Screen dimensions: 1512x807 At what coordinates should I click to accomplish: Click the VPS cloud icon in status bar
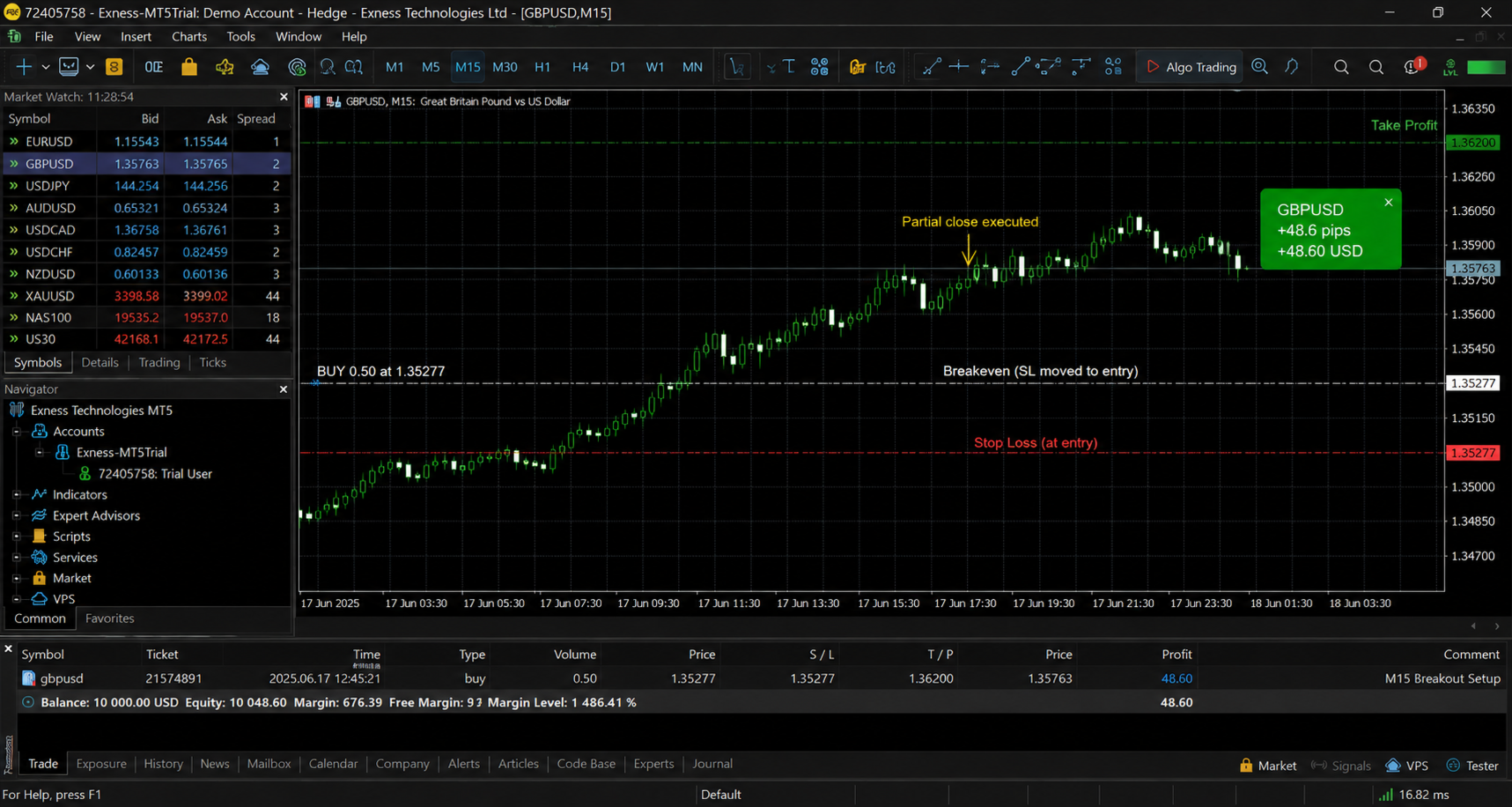pyautogui.click(x=1393, y=766)
